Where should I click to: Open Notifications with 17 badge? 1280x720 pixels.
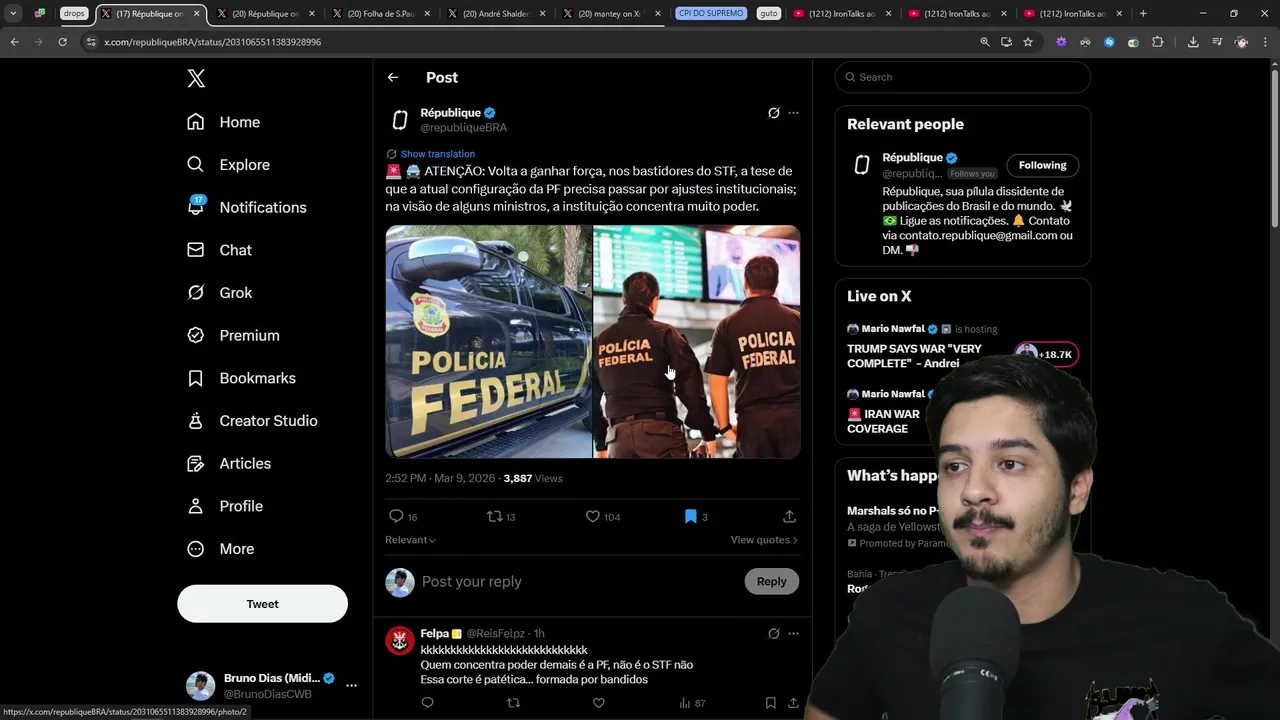click(247, 207)
